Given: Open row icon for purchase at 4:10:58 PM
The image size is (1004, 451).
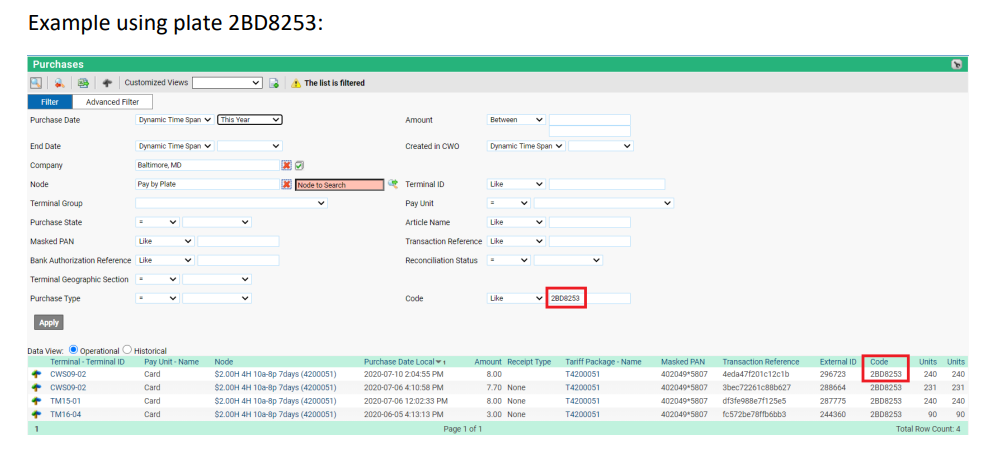Looking at the screenshot, I should (37, 388).
